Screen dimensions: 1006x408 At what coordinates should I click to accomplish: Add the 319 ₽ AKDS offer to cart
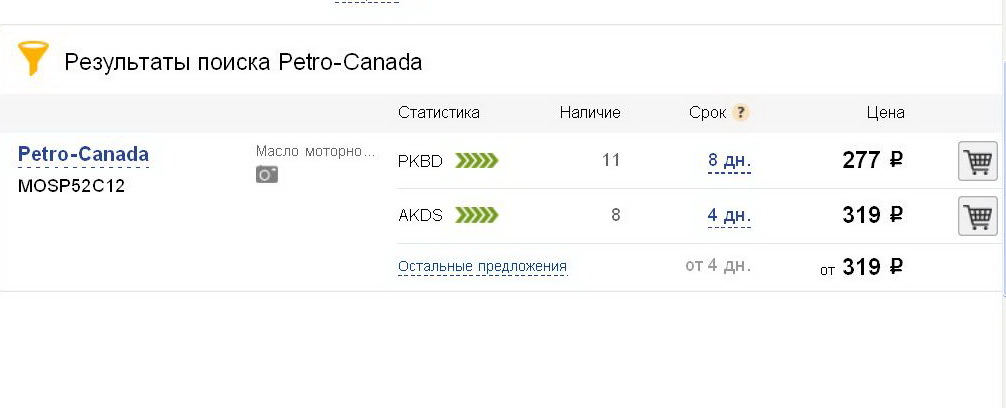[978, 216]
